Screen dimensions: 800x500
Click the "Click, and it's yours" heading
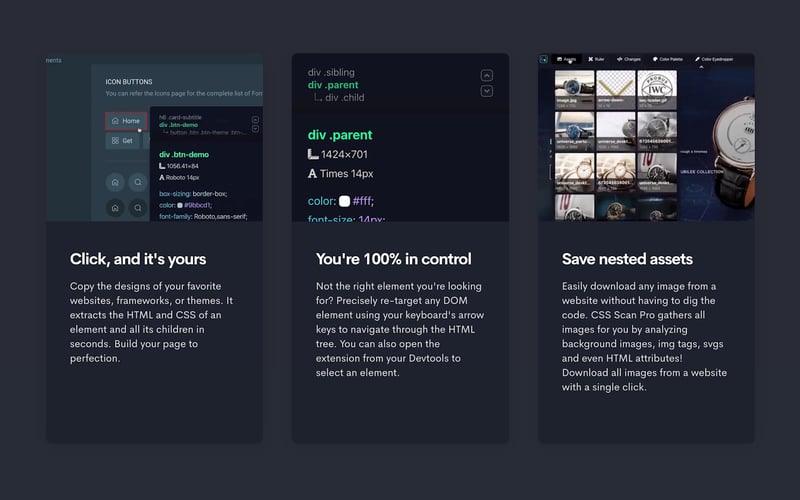point(138,259)
